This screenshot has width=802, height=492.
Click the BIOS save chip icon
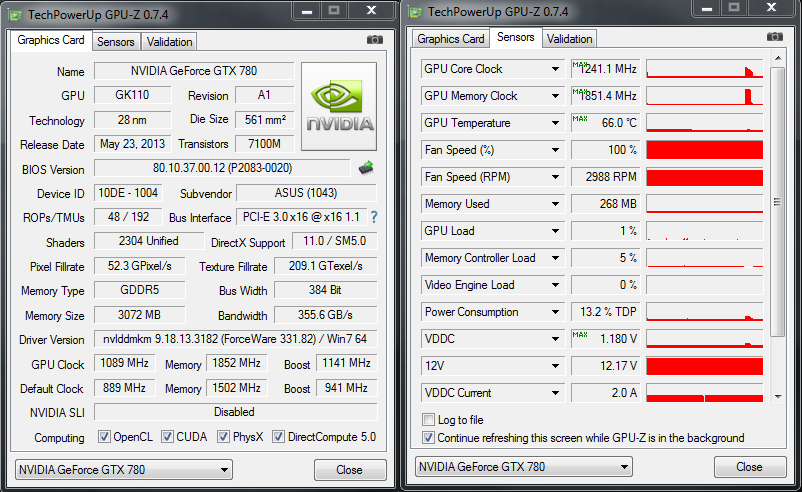pos(366,168)
